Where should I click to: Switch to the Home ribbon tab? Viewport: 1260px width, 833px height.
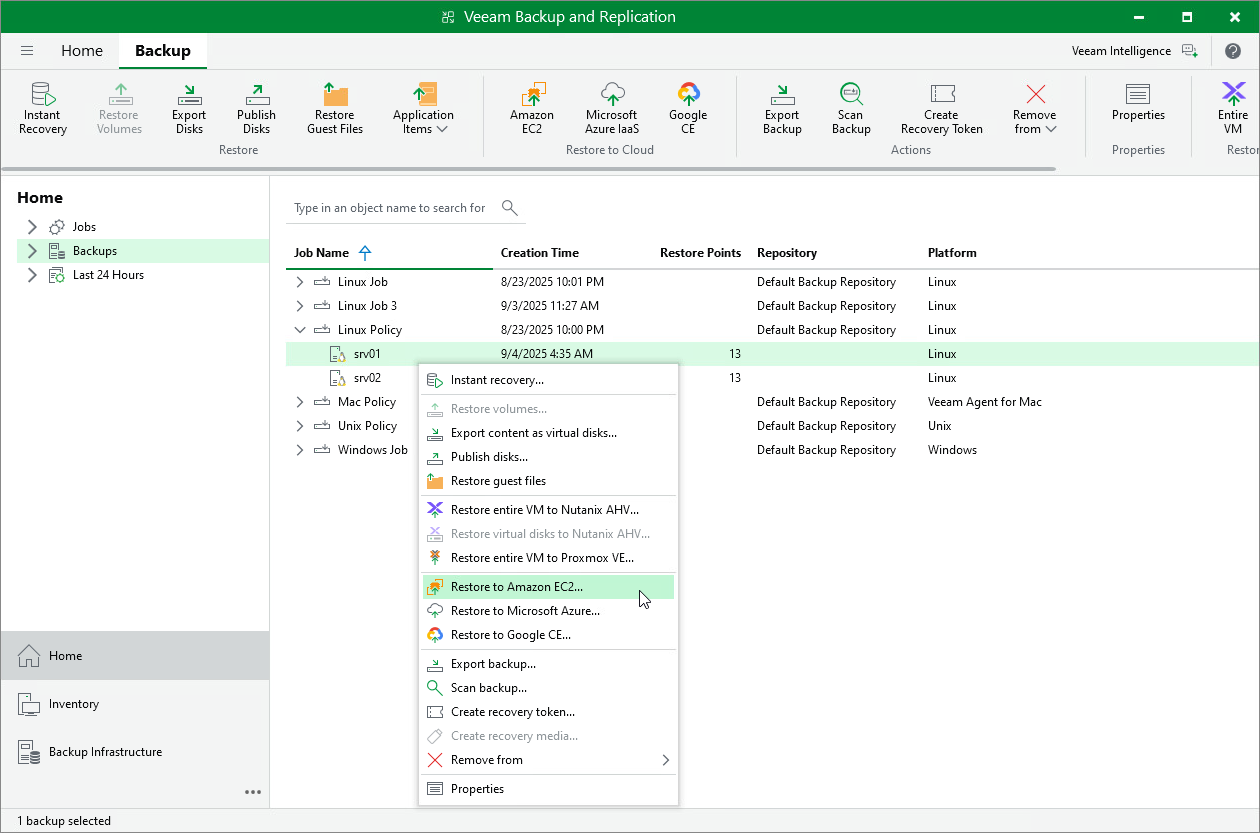point(82,50)
